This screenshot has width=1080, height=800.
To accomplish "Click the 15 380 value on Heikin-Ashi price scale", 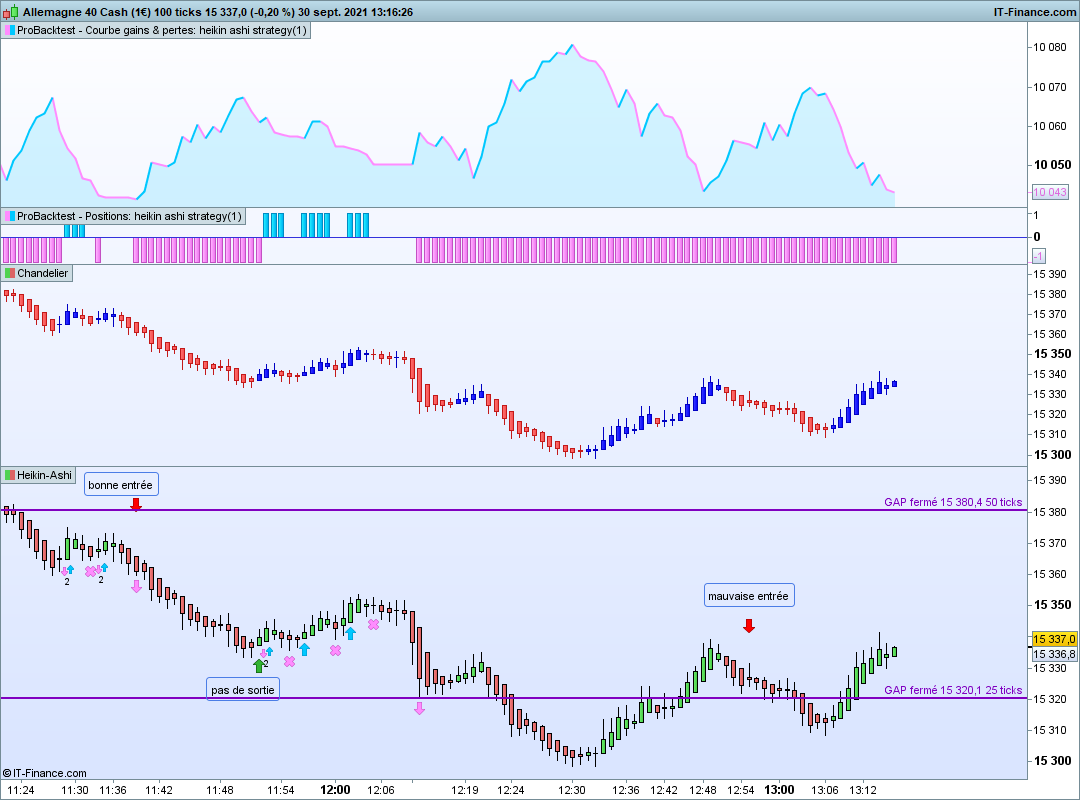I will [x=1050, y=512].
